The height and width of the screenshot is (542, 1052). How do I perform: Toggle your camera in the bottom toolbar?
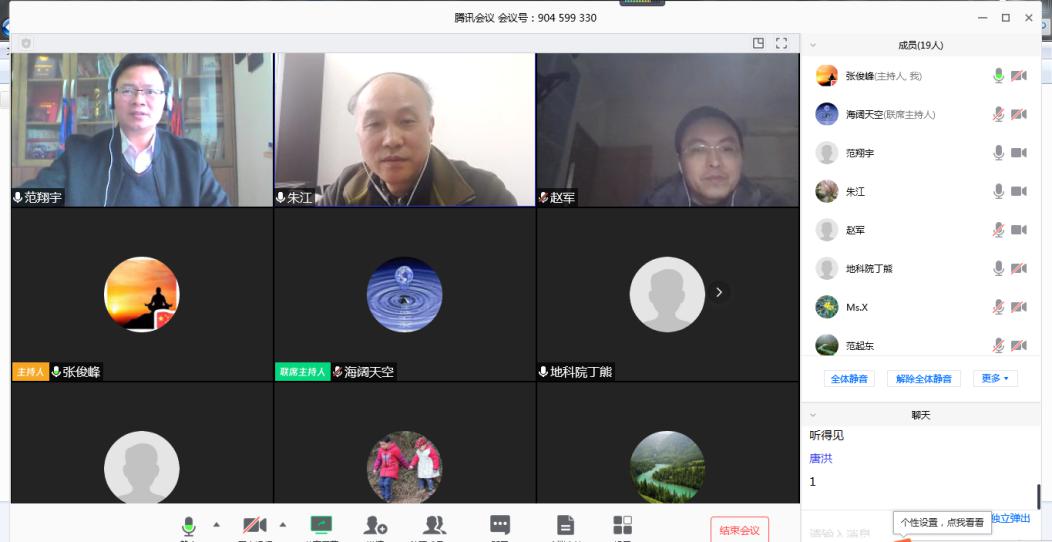click(x=255, y=525)
